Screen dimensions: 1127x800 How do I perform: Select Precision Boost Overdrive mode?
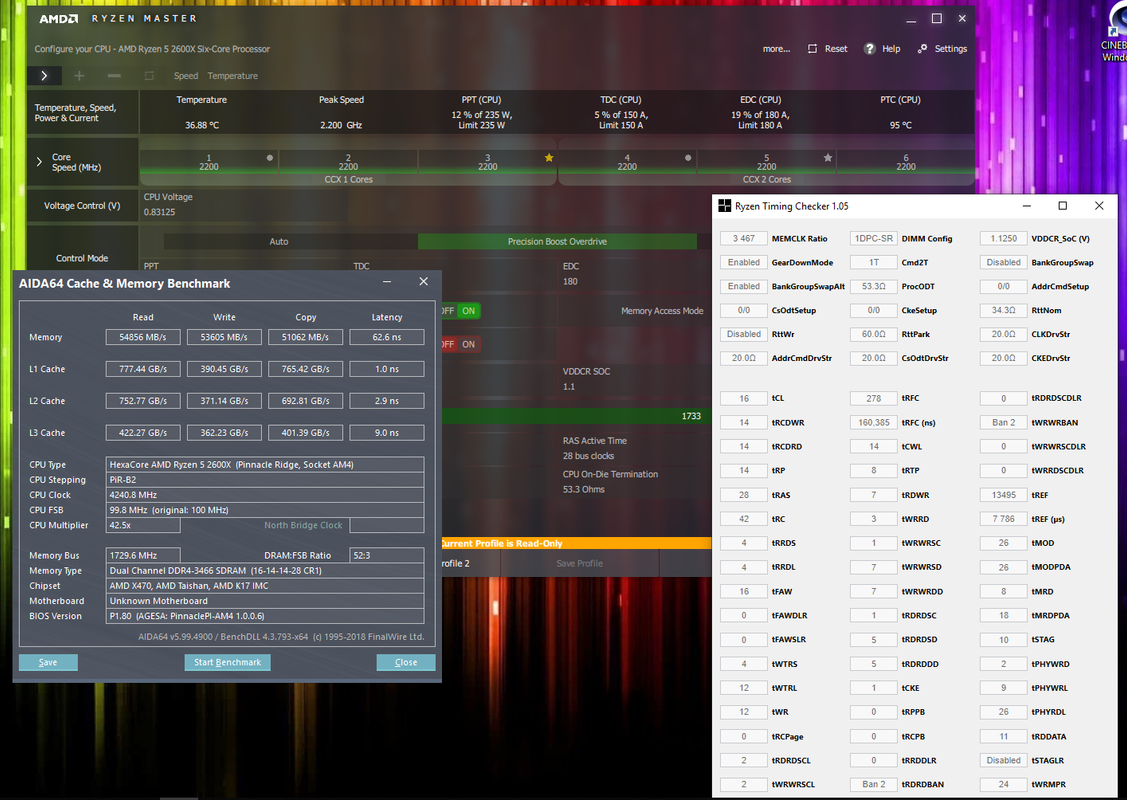(557, 242)
